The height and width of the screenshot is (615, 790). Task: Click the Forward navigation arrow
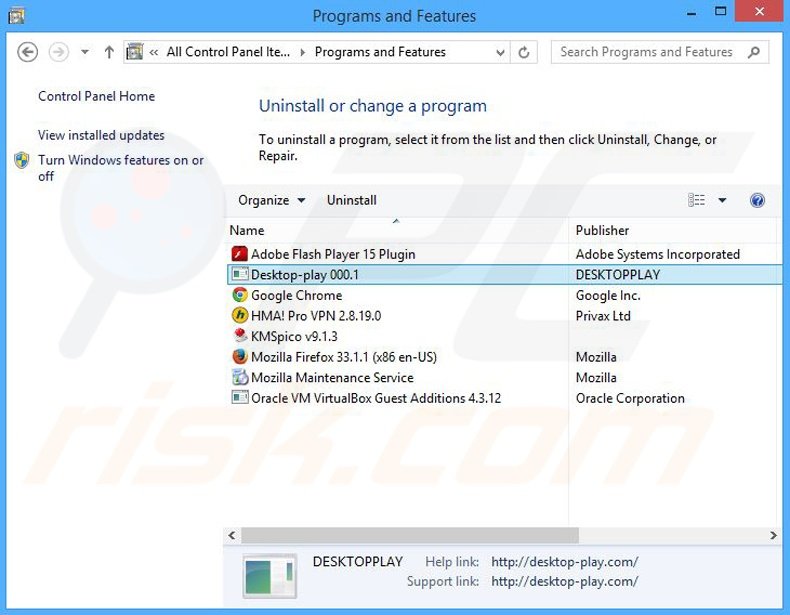click(x=58, y=52)
